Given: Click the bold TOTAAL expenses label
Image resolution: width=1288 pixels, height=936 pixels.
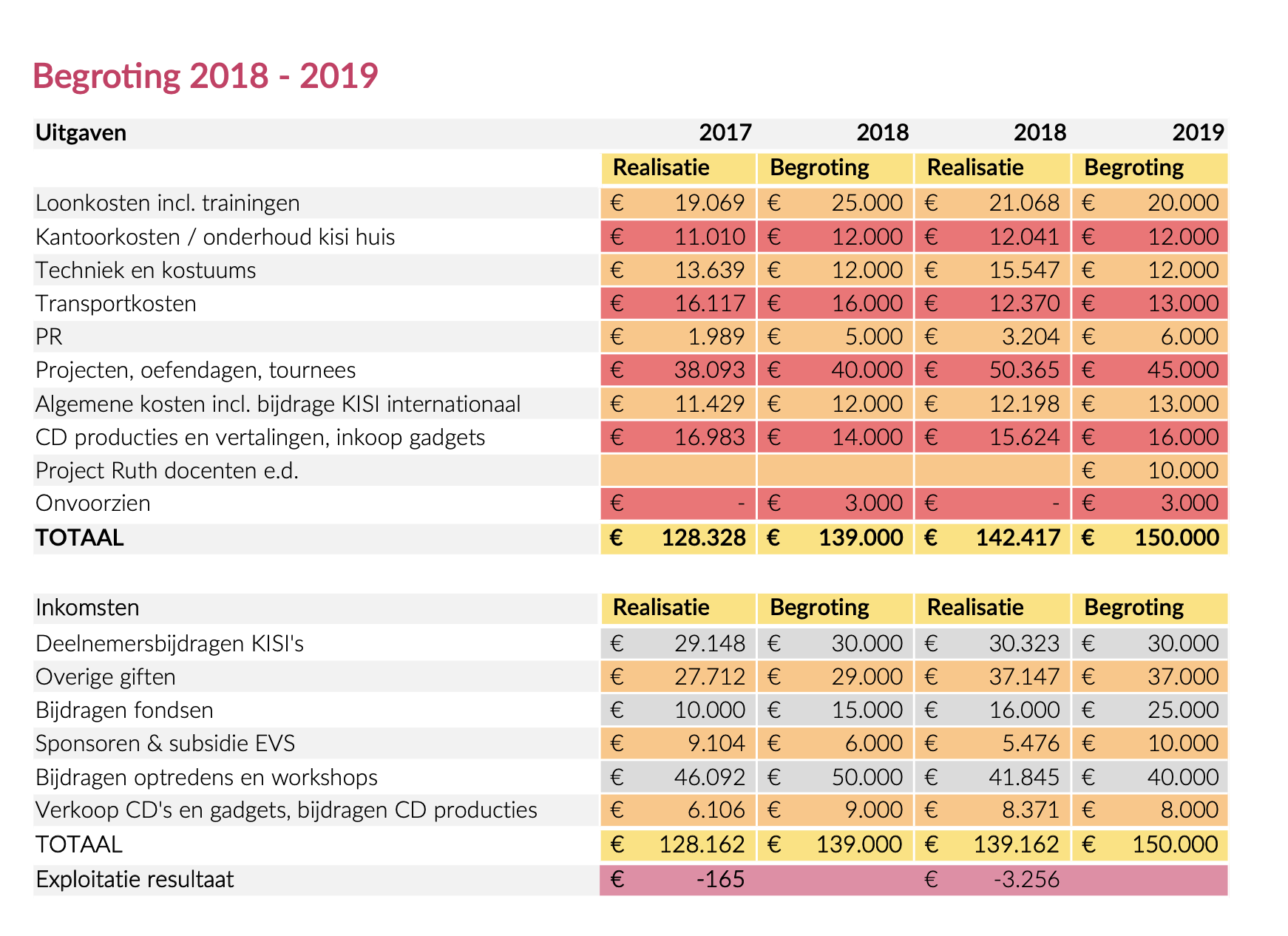Looking at the screenshot, I should click(x=80, y=538).
